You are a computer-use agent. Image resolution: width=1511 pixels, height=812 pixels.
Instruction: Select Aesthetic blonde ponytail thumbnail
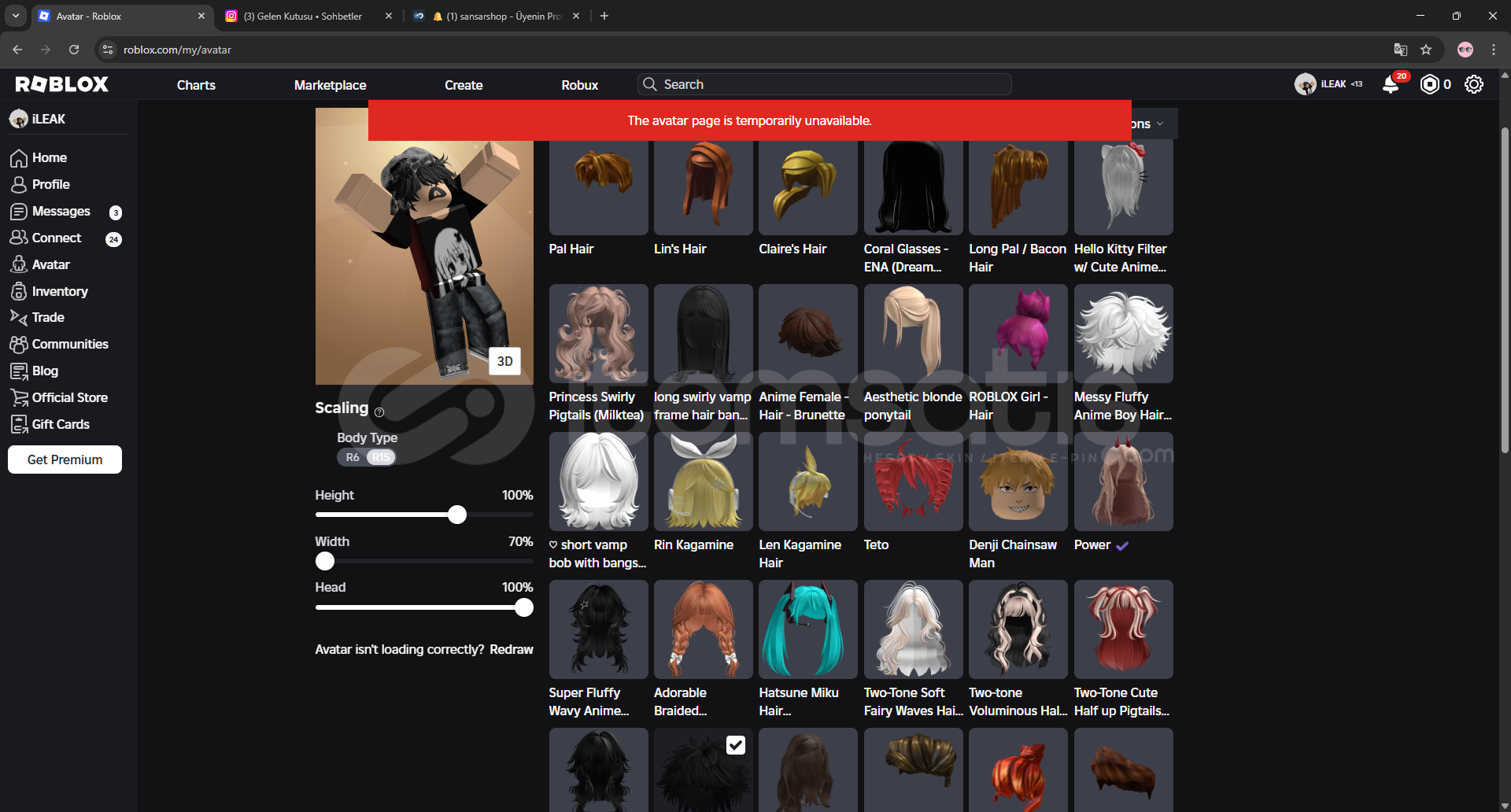pos(914,334)
